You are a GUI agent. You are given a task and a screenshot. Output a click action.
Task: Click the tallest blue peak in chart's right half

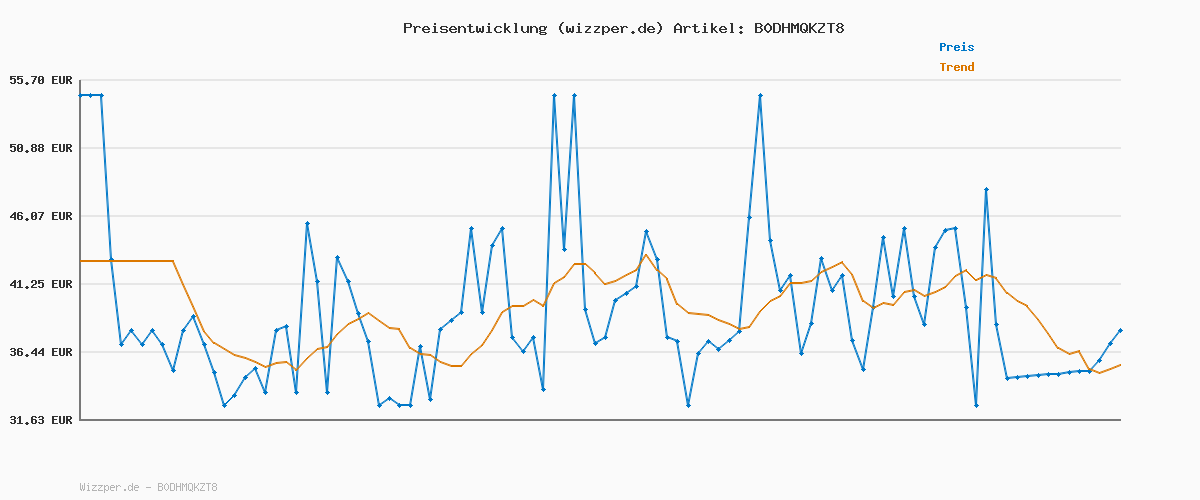pyautogui.click(x=760, y=95)
